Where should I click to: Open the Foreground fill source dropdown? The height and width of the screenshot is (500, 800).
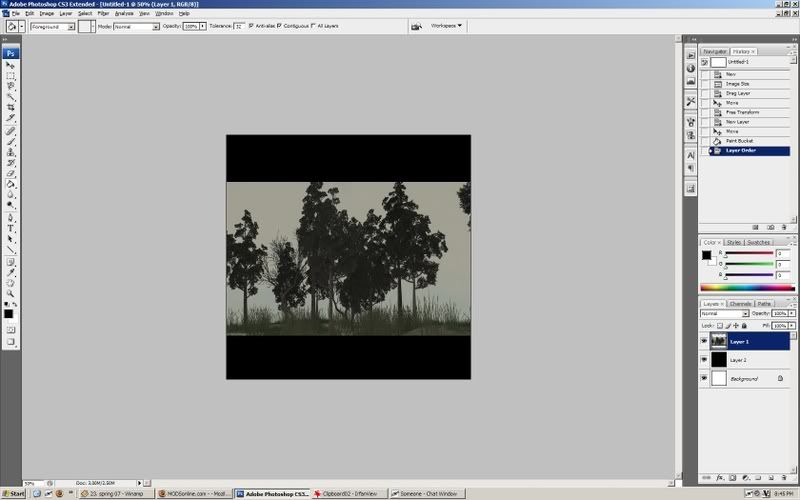click(x=57, y=26)
